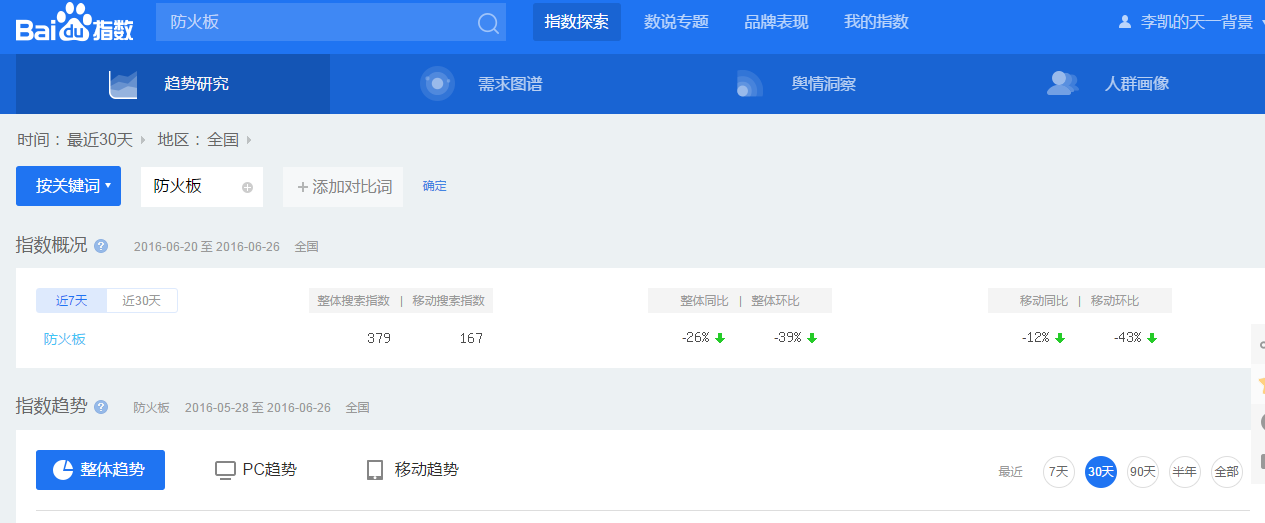Image resolution: width=1265 pixels, height=523 pixels.
Task: Click the 防火板 keyword input box
Action: [x=202, y=187]
